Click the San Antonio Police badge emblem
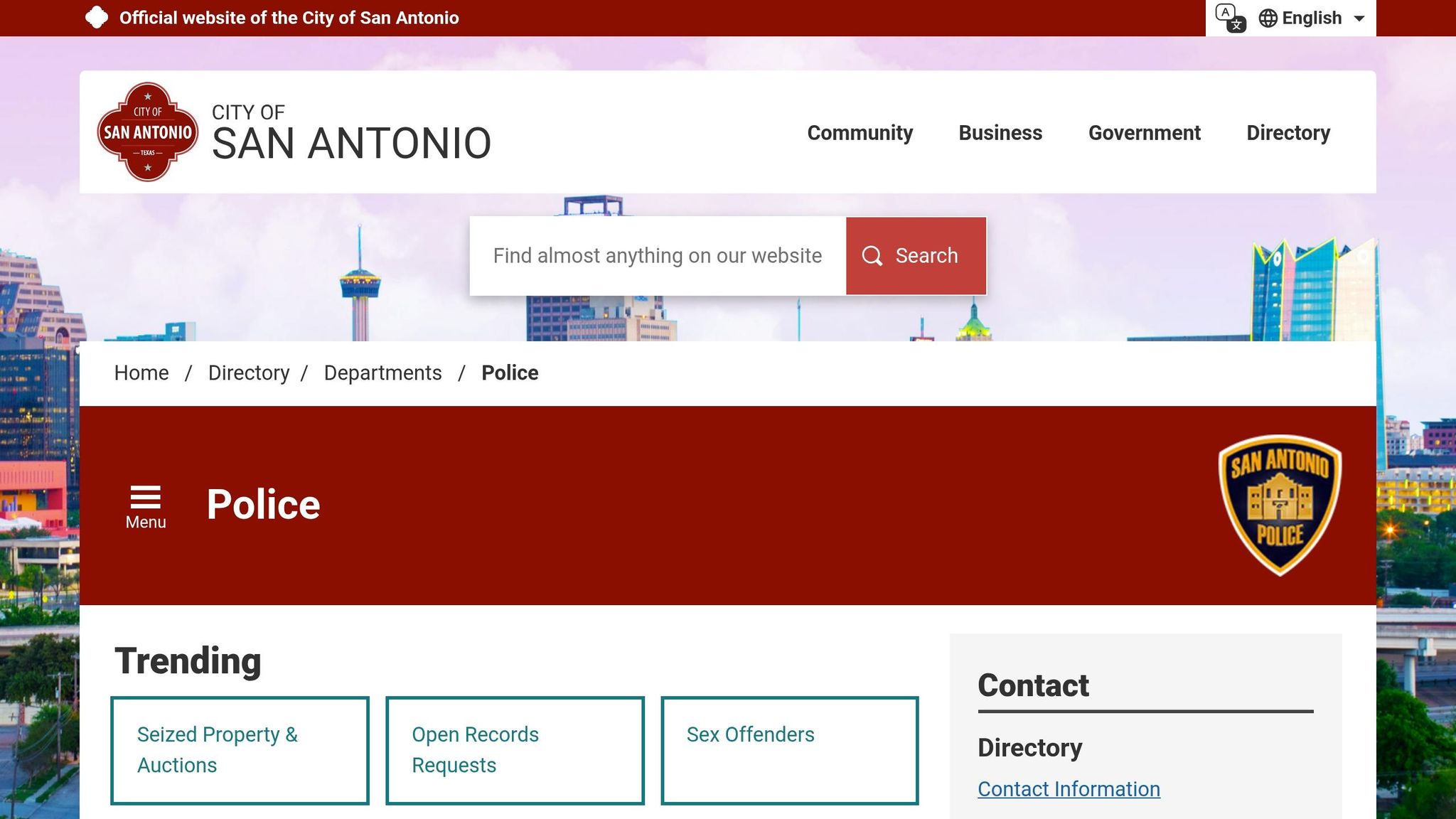The image size is (1456, 819). (1280, 505)
